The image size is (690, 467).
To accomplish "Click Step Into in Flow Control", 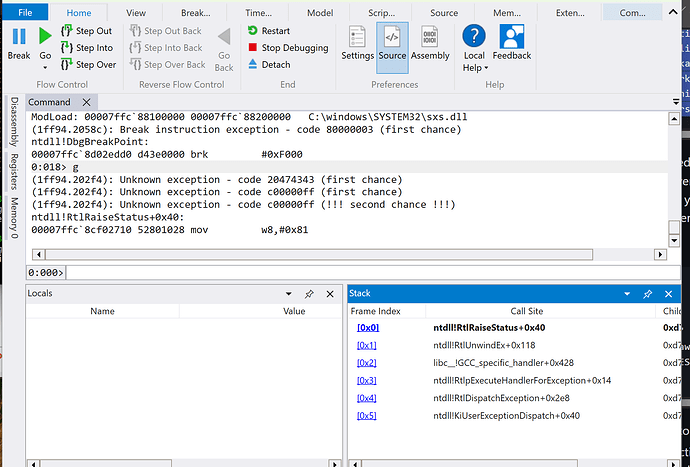I will coord(87,48).
